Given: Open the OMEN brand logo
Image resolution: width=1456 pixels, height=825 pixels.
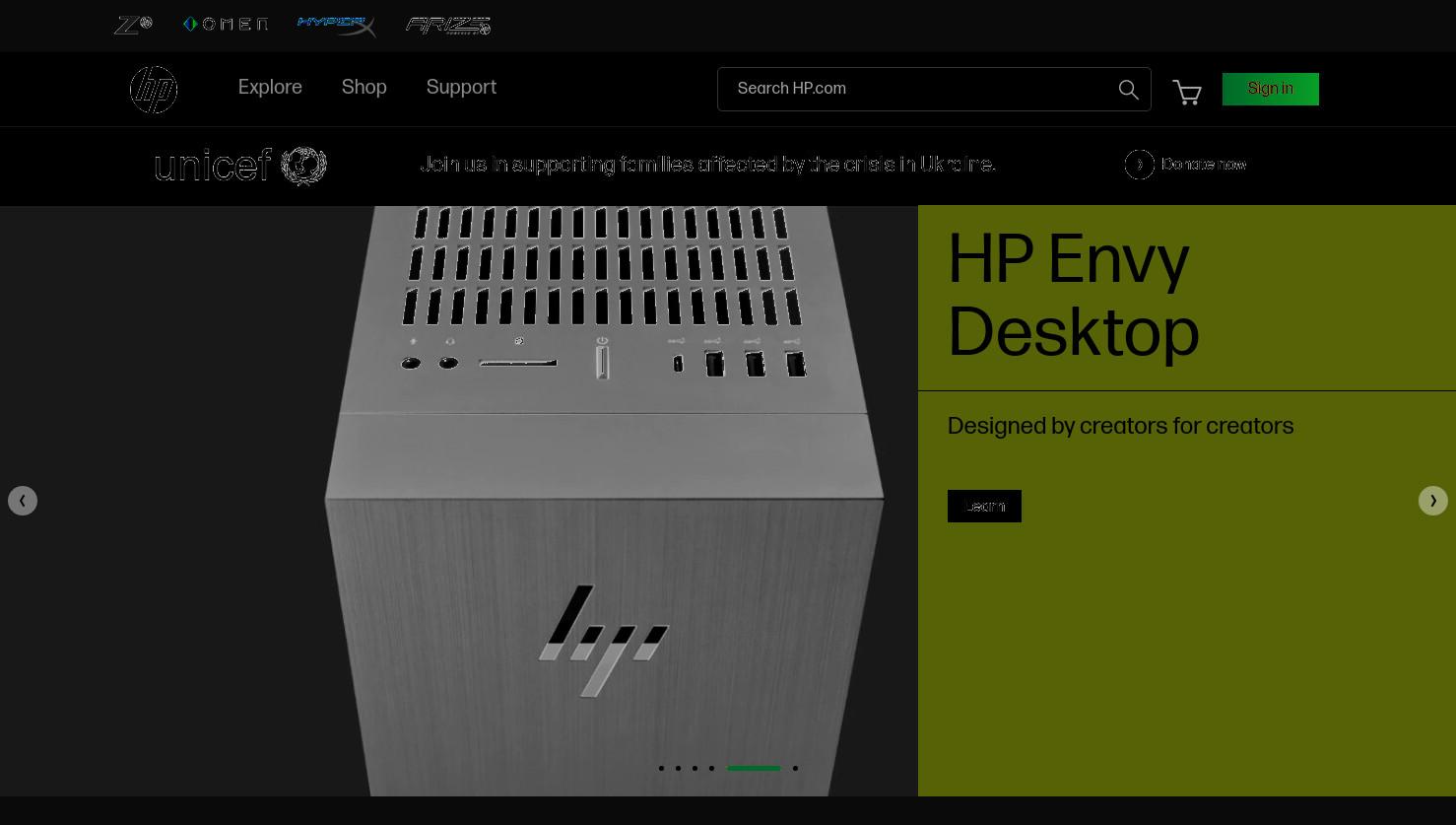Looking at the screenshot, I should click(226, 25).
